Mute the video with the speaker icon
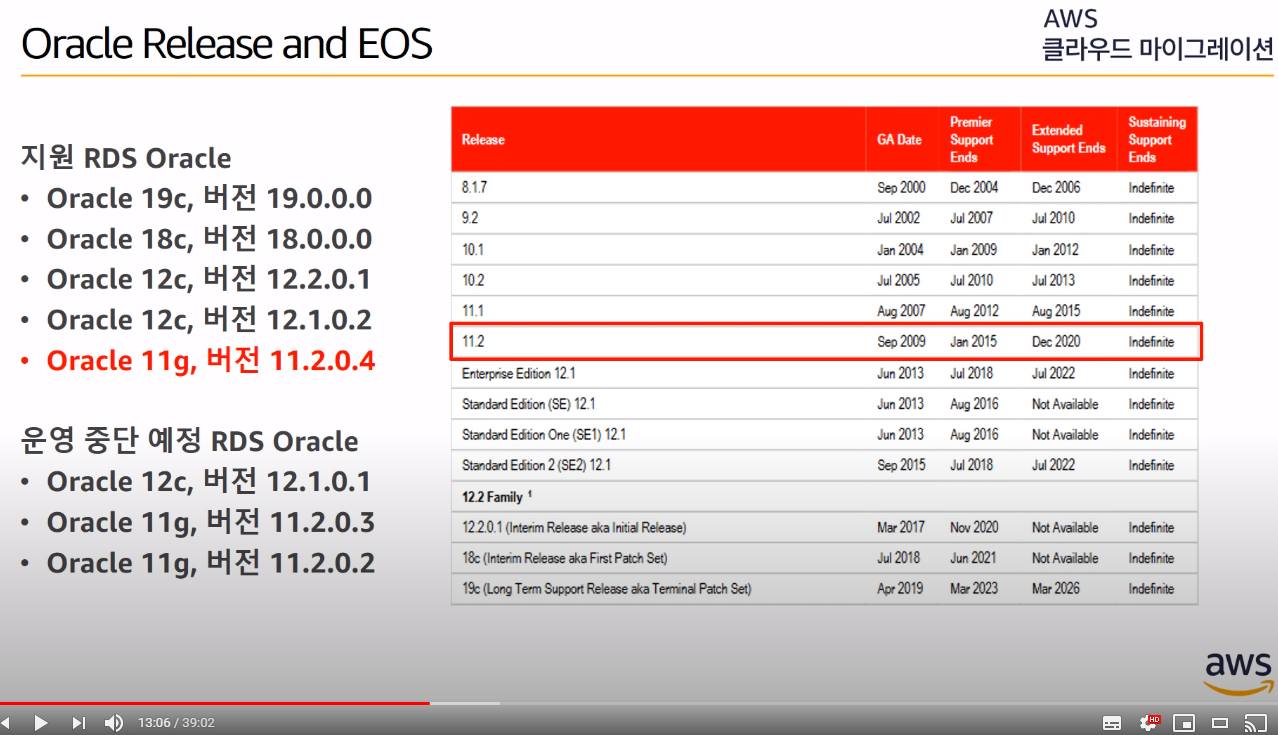 pos(114,722)
